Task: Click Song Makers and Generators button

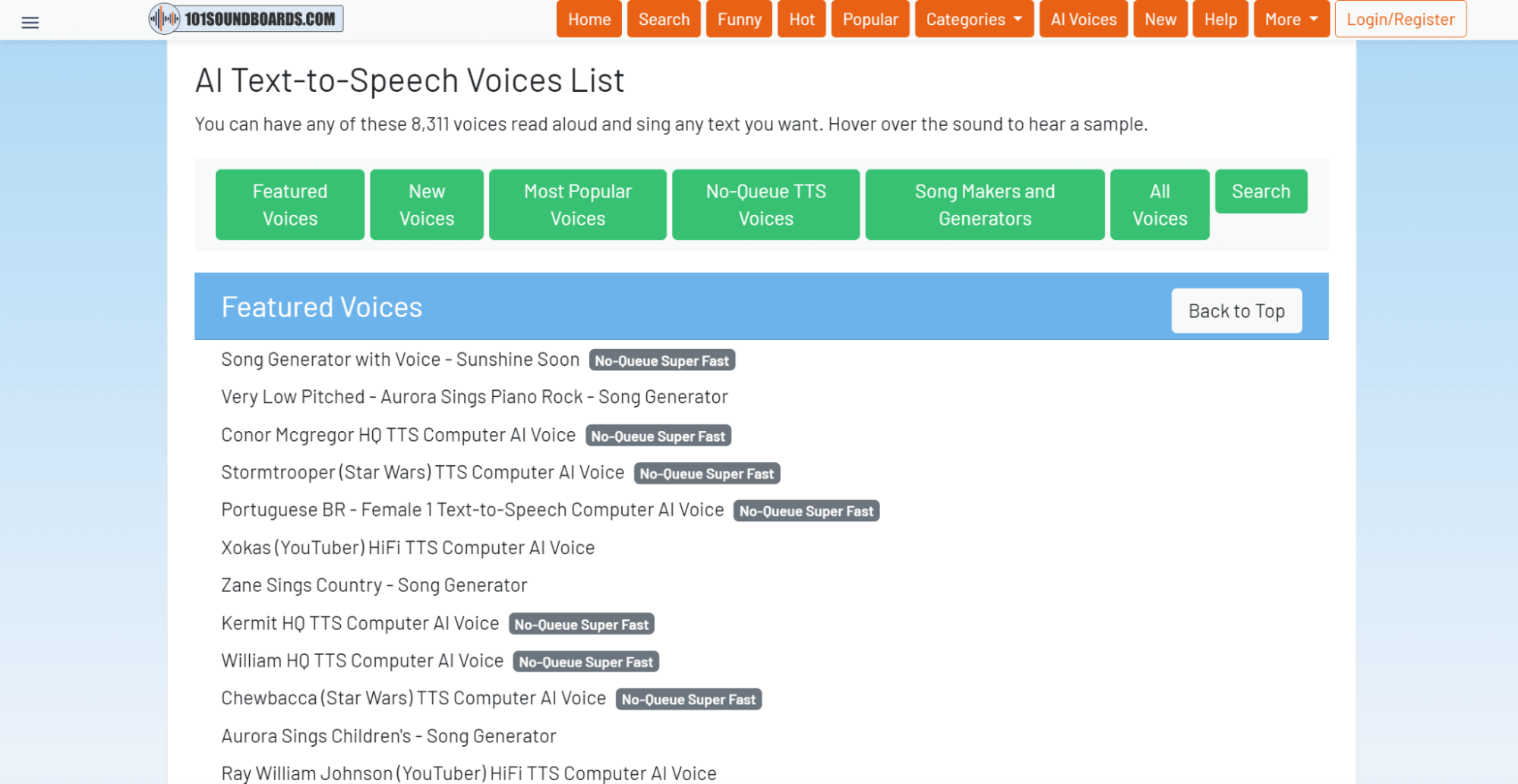Action: point(984,205)
